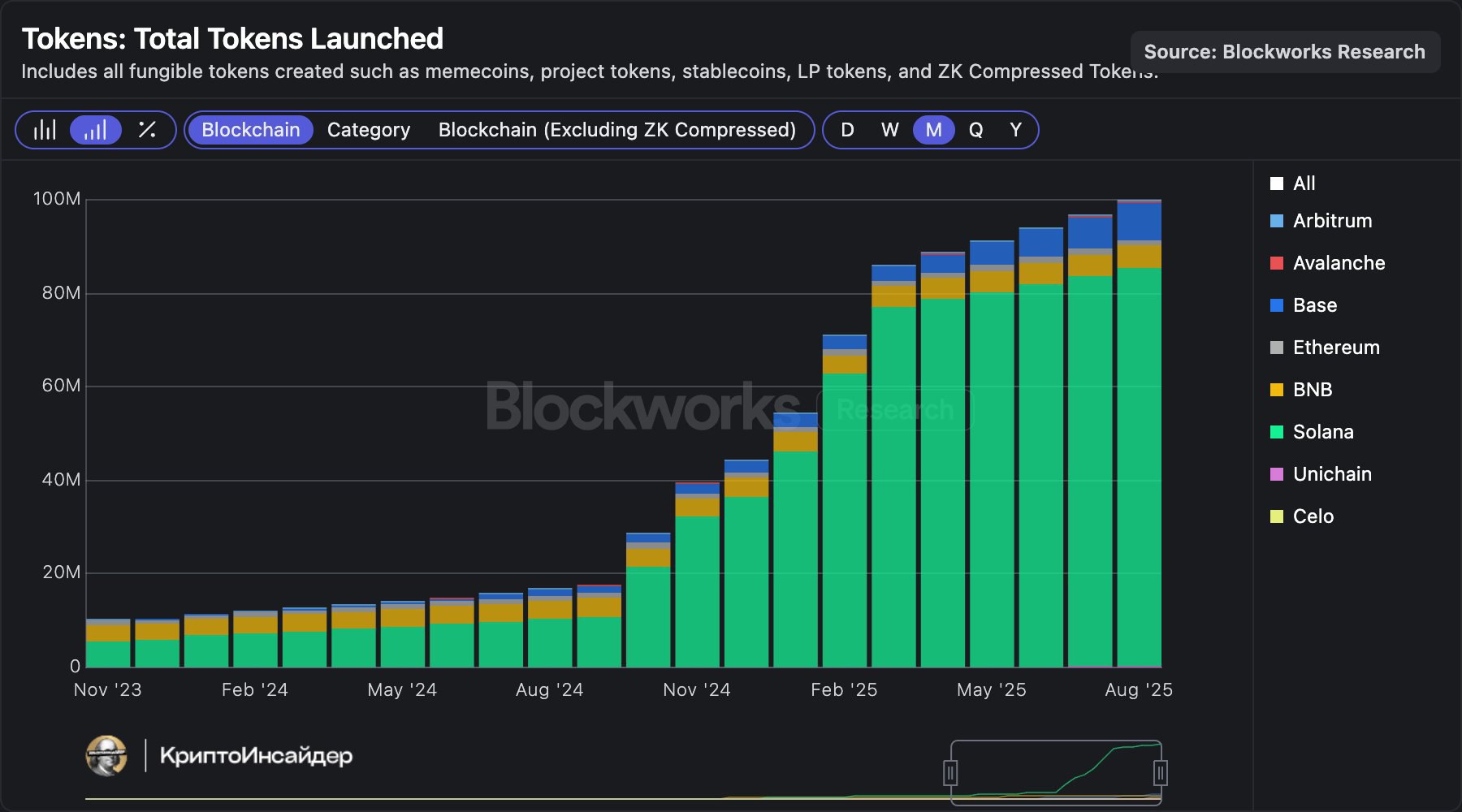Toggle the Base series in the legend
The image size is (1462, 812).
pos(1304,305)
